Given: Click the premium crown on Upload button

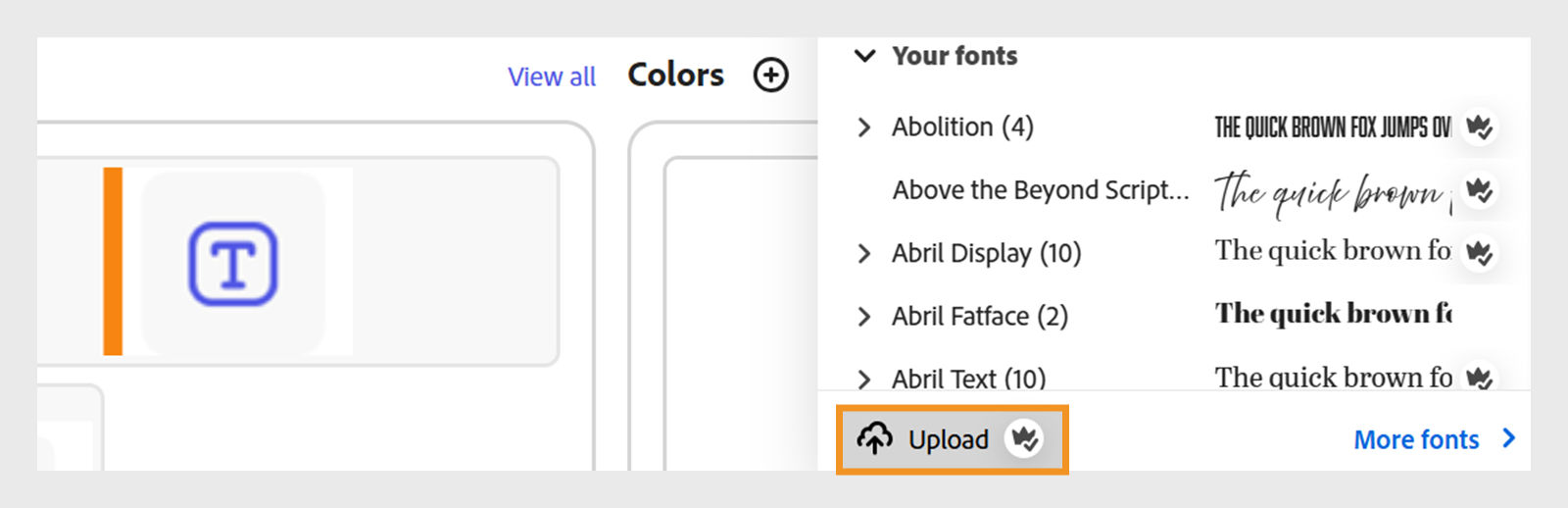Looking at the screenshot, I should click(1025, 439).
